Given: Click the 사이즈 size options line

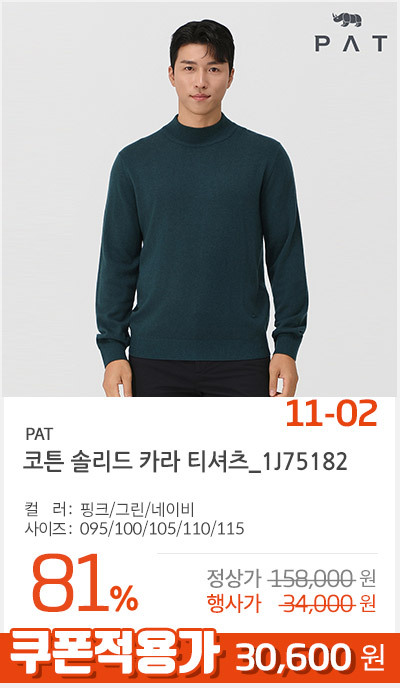Looking at the screenshot, I should tap(135, 529).
